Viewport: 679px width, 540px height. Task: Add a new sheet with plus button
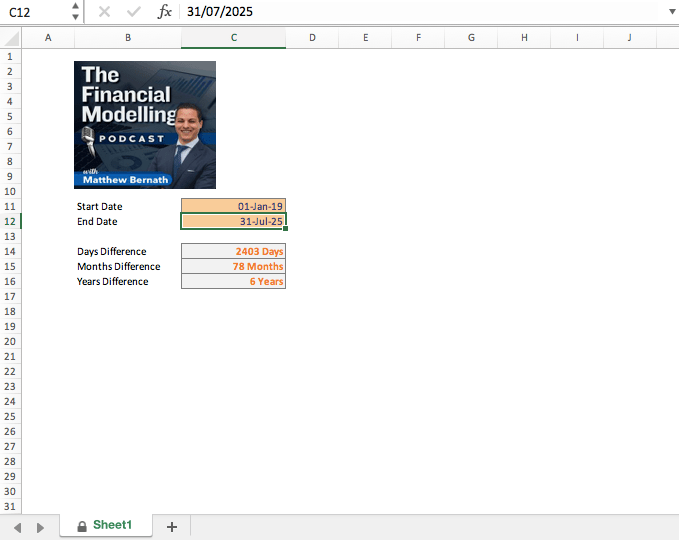click(x=172, y=527)
